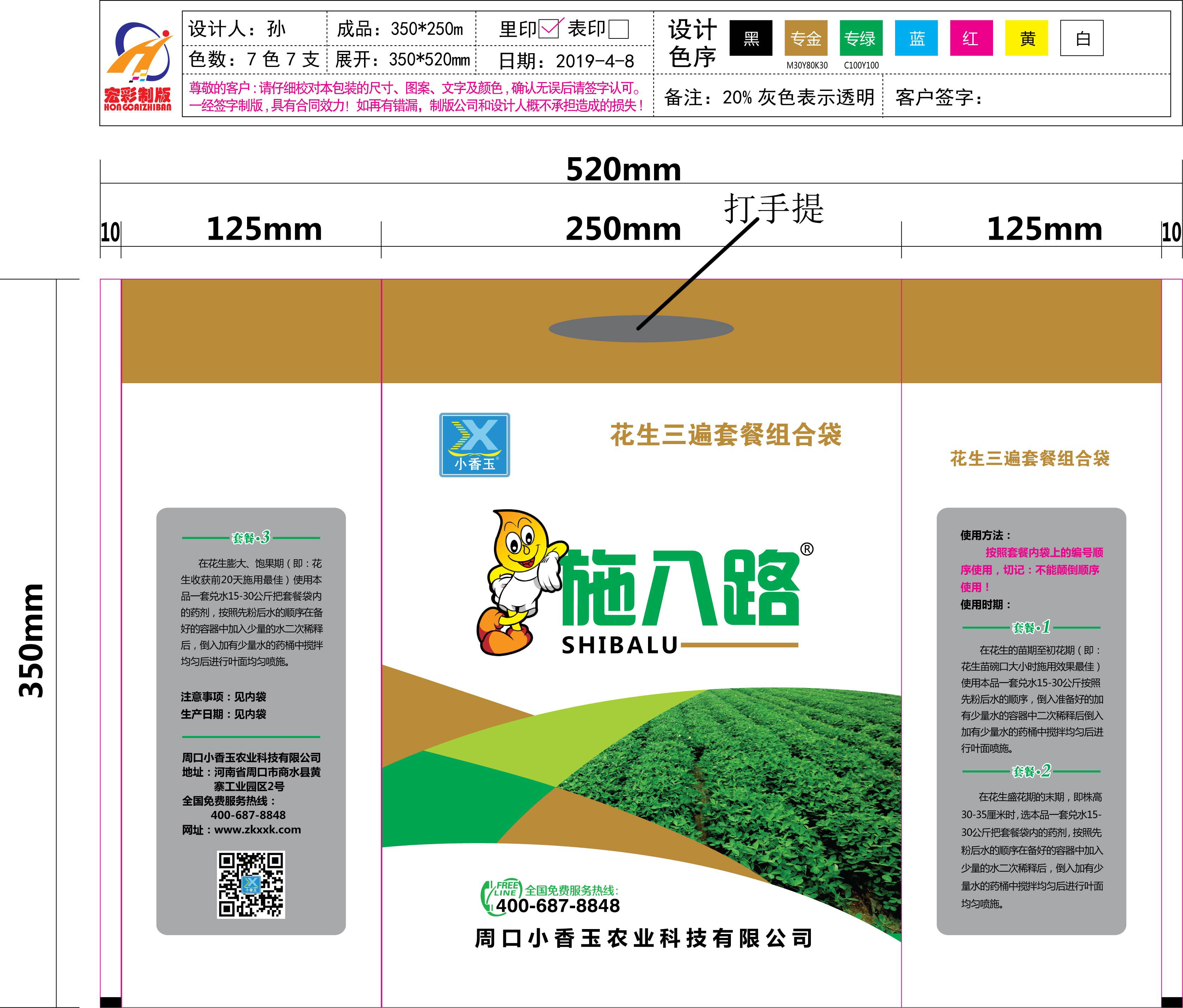Click the 400-687-8848 hotline on front panel
This screenshot has width=1183, height=1008.
(558, 906)
